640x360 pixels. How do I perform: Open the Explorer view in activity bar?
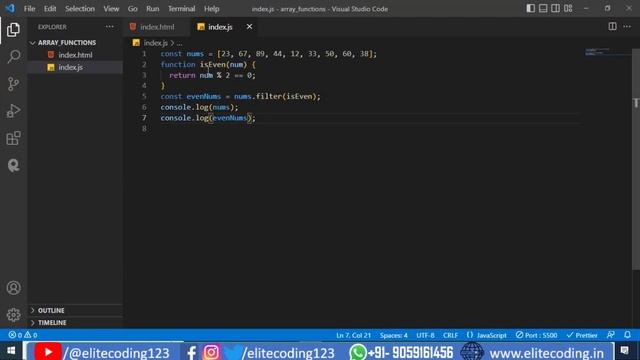click(13, 30)
